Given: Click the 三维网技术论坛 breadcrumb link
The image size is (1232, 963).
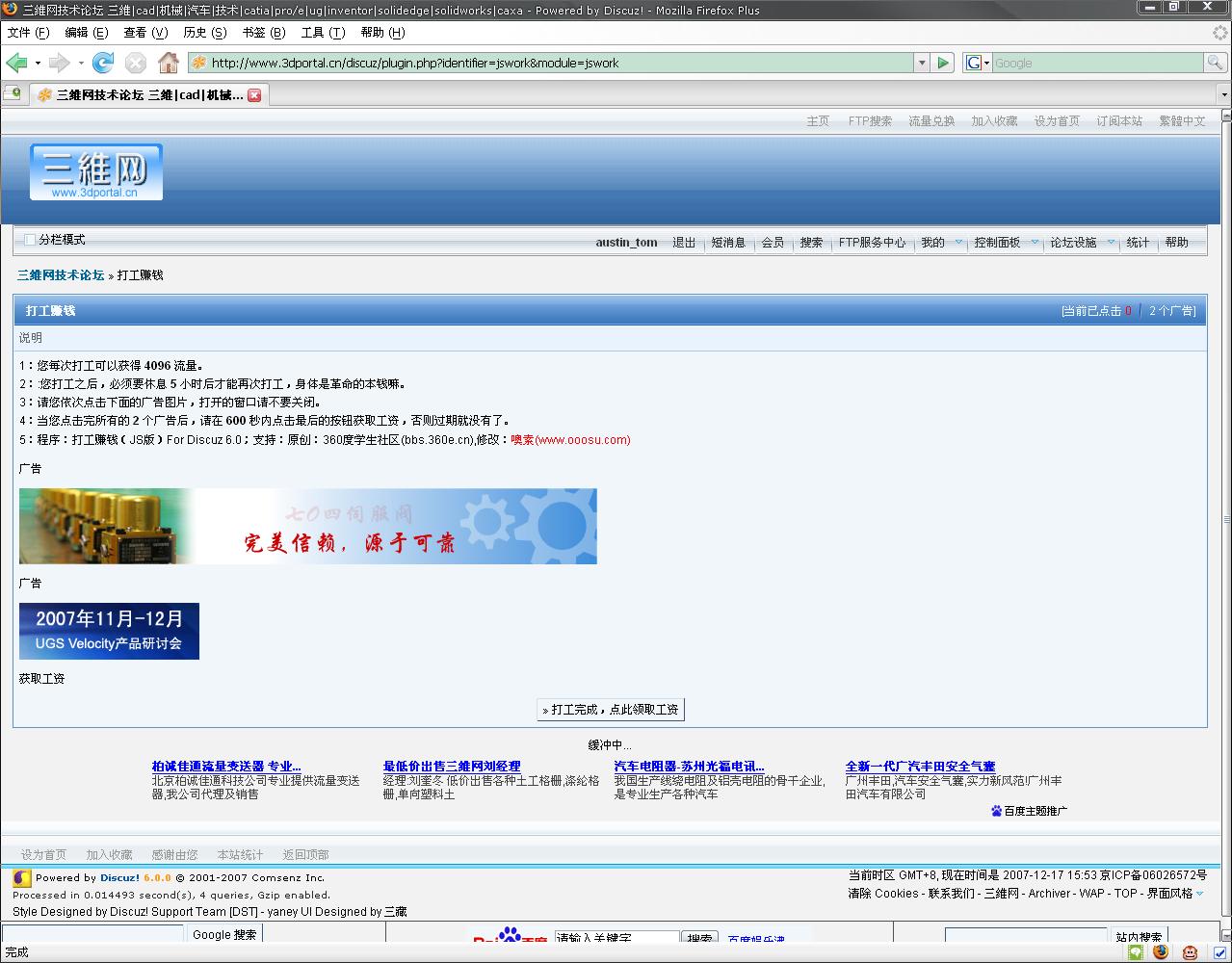Looking at the screenshot, I should pos(60,275).
